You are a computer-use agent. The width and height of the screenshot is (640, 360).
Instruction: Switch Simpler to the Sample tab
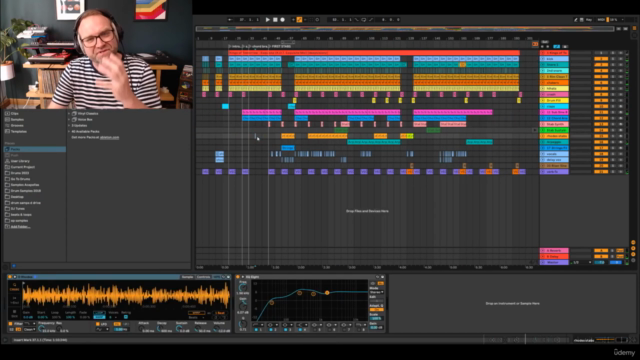pyautogui.click(x=187, y=277)
